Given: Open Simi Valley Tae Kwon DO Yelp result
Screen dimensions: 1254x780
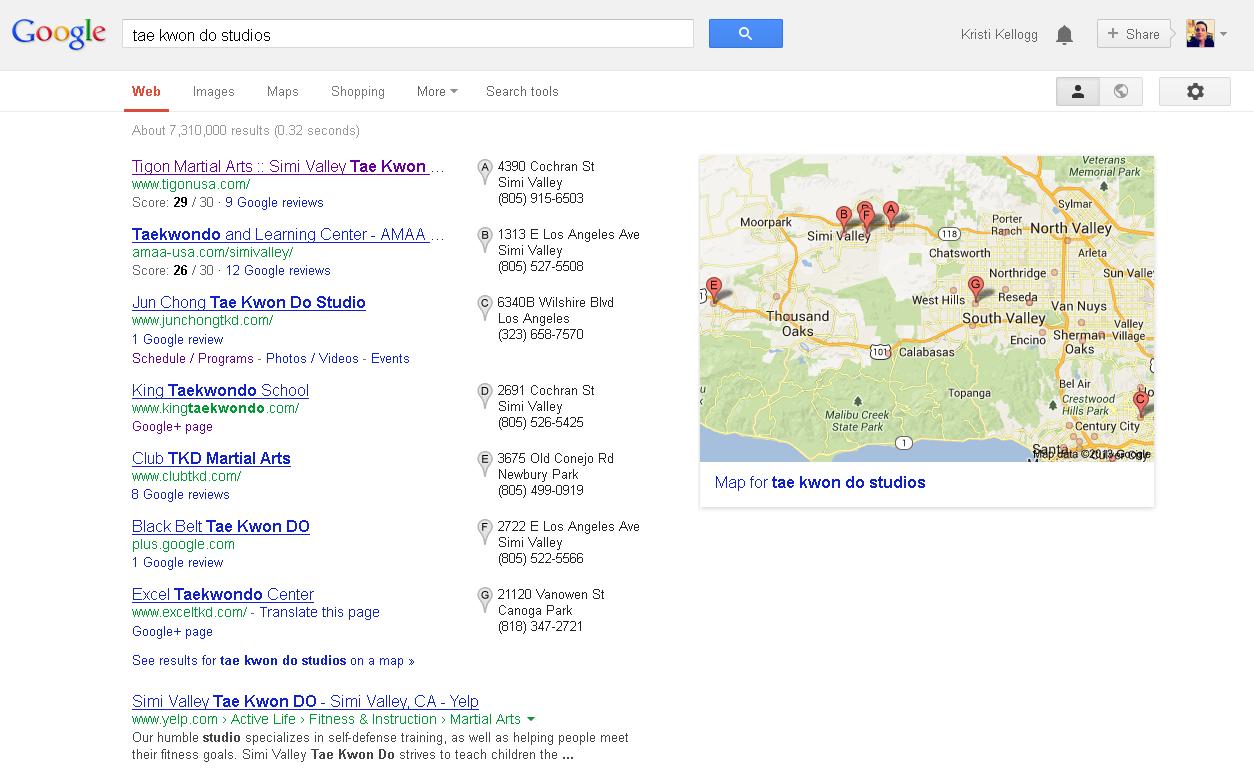Looking at the screenshot, I should (305, 701).
